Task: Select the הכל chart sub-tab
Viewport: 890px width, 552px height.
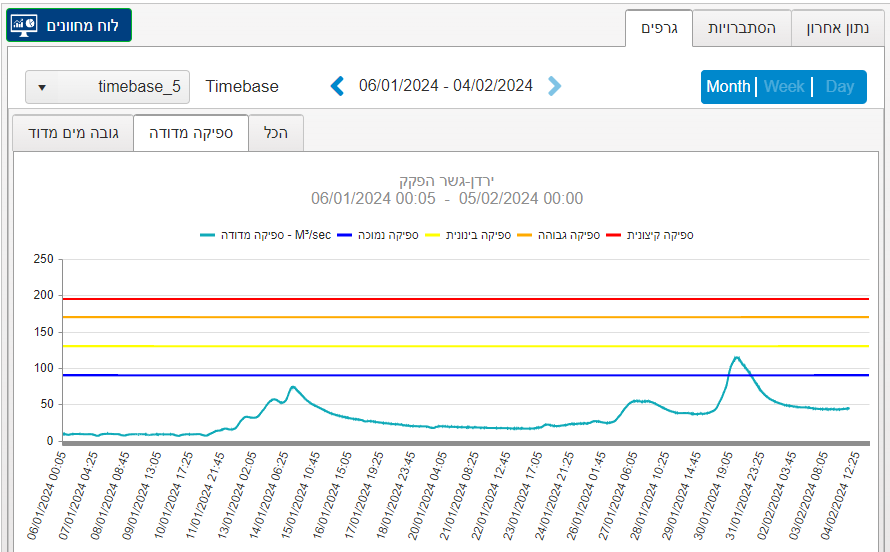Action: pos(275,132)
